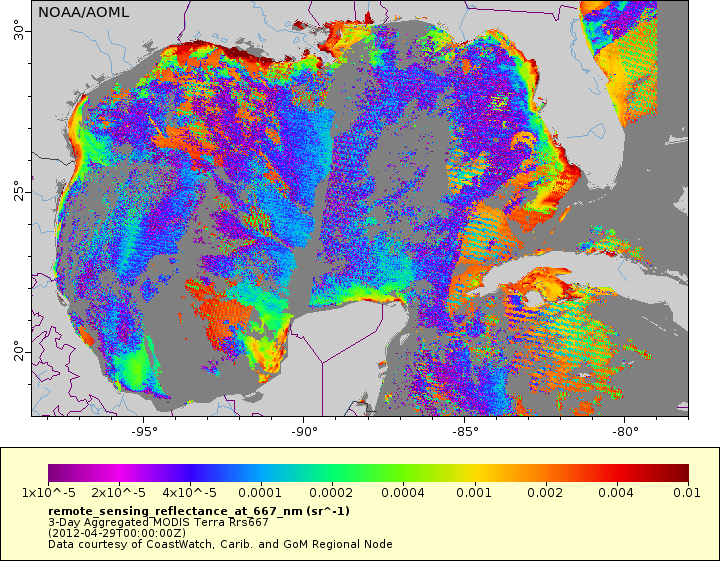
Task: Click the 0.0002 color scale label
Action: (x=331, y=493)
